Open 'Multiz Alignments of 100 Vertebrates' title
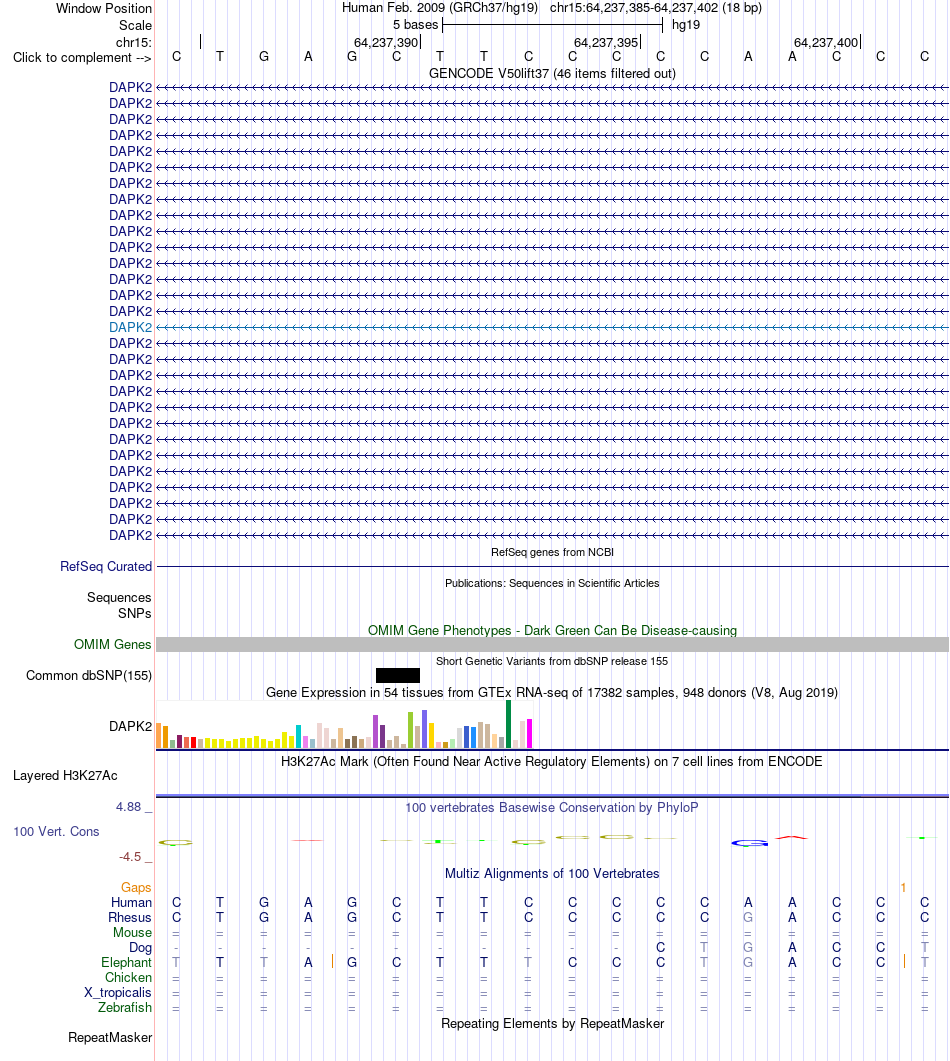The height and width of the screenshot is (1061, 950). click(x=552, y=874)
